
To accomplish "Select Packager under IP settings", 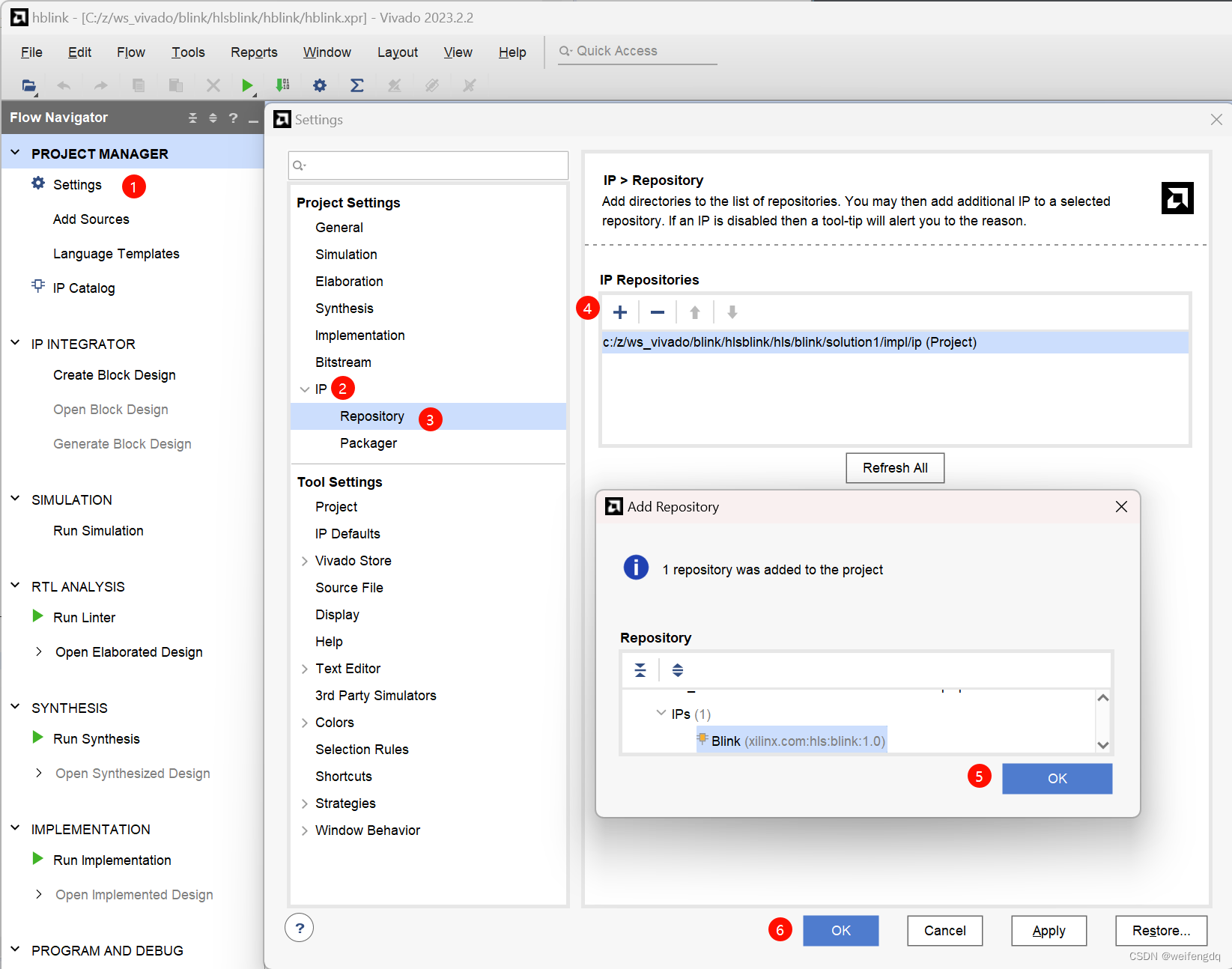I will coord(368,443).
